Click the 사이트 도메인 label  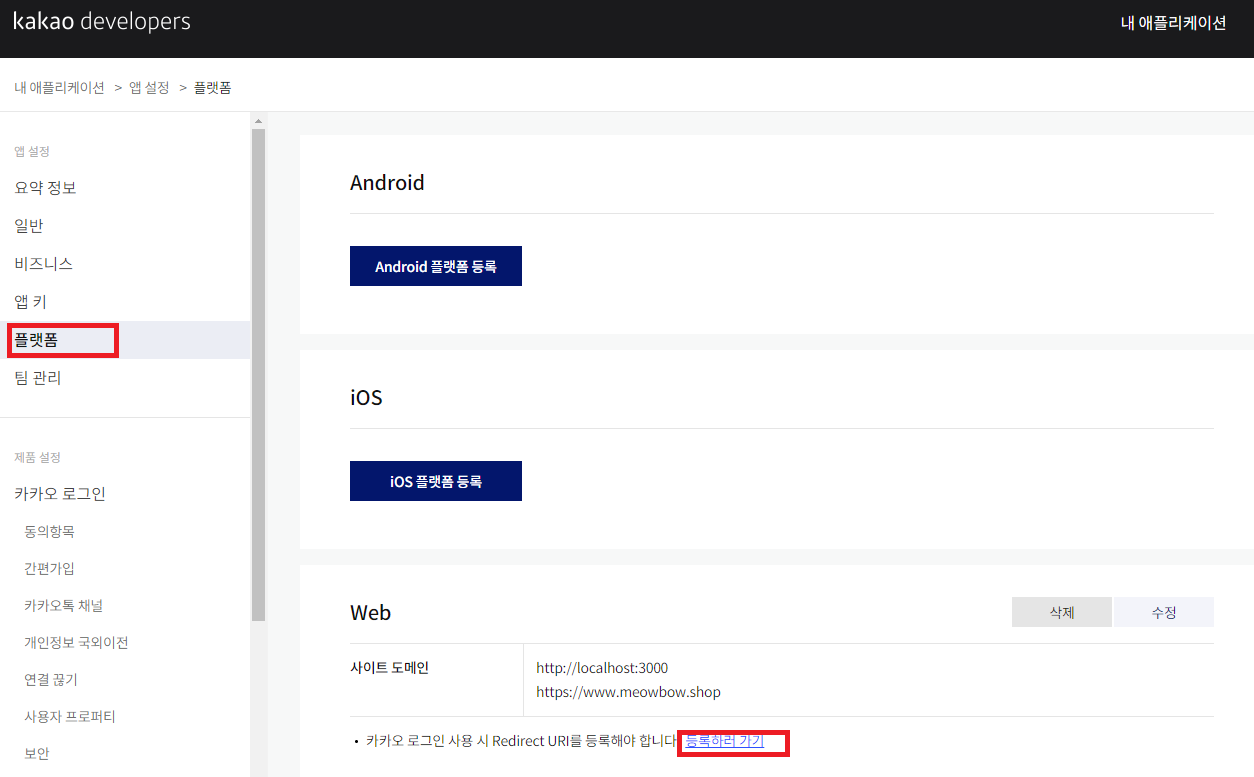(389, 668)
